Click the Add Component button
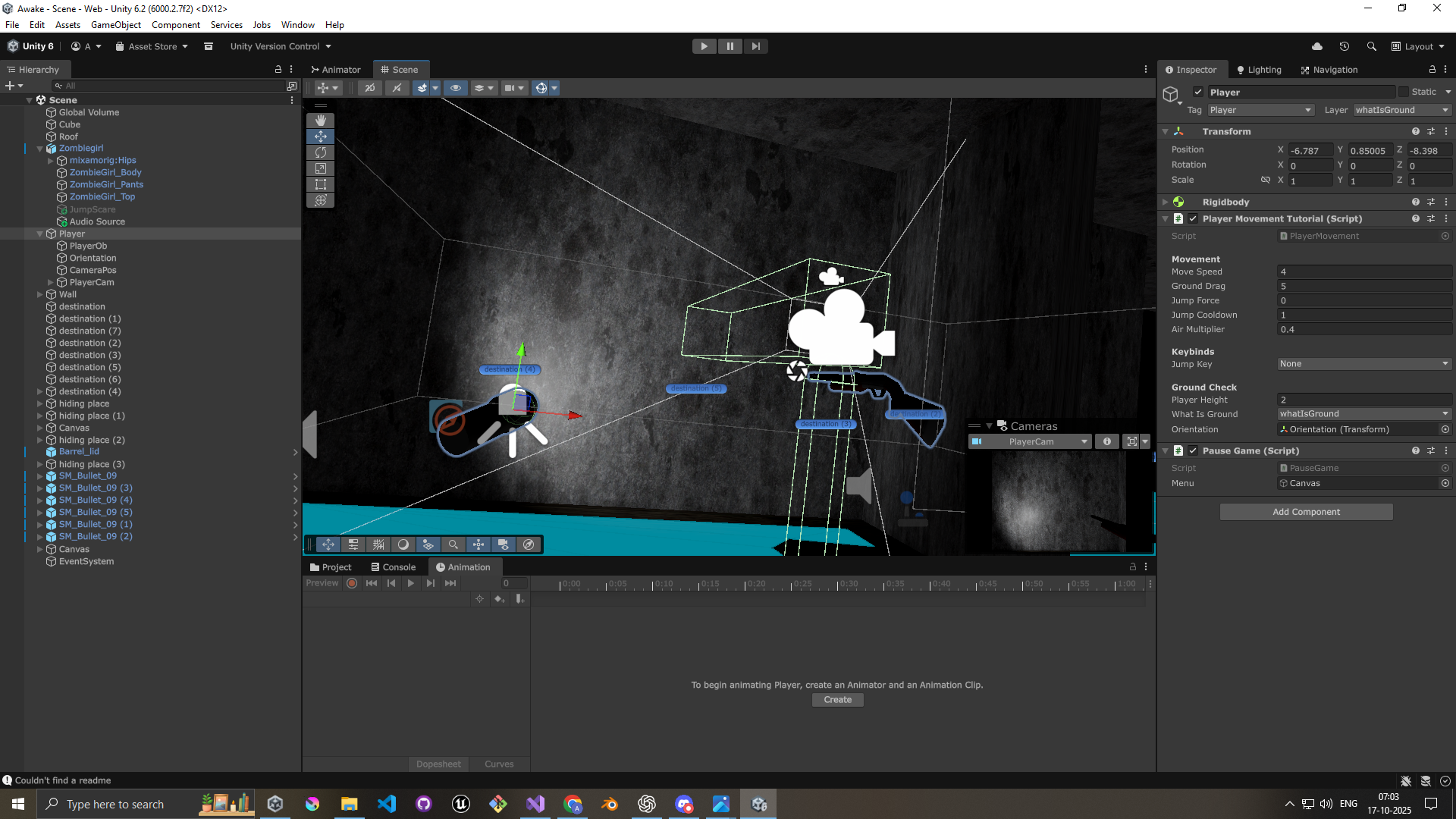Viewport: 1456px width, 819px height. (1306, 512)
